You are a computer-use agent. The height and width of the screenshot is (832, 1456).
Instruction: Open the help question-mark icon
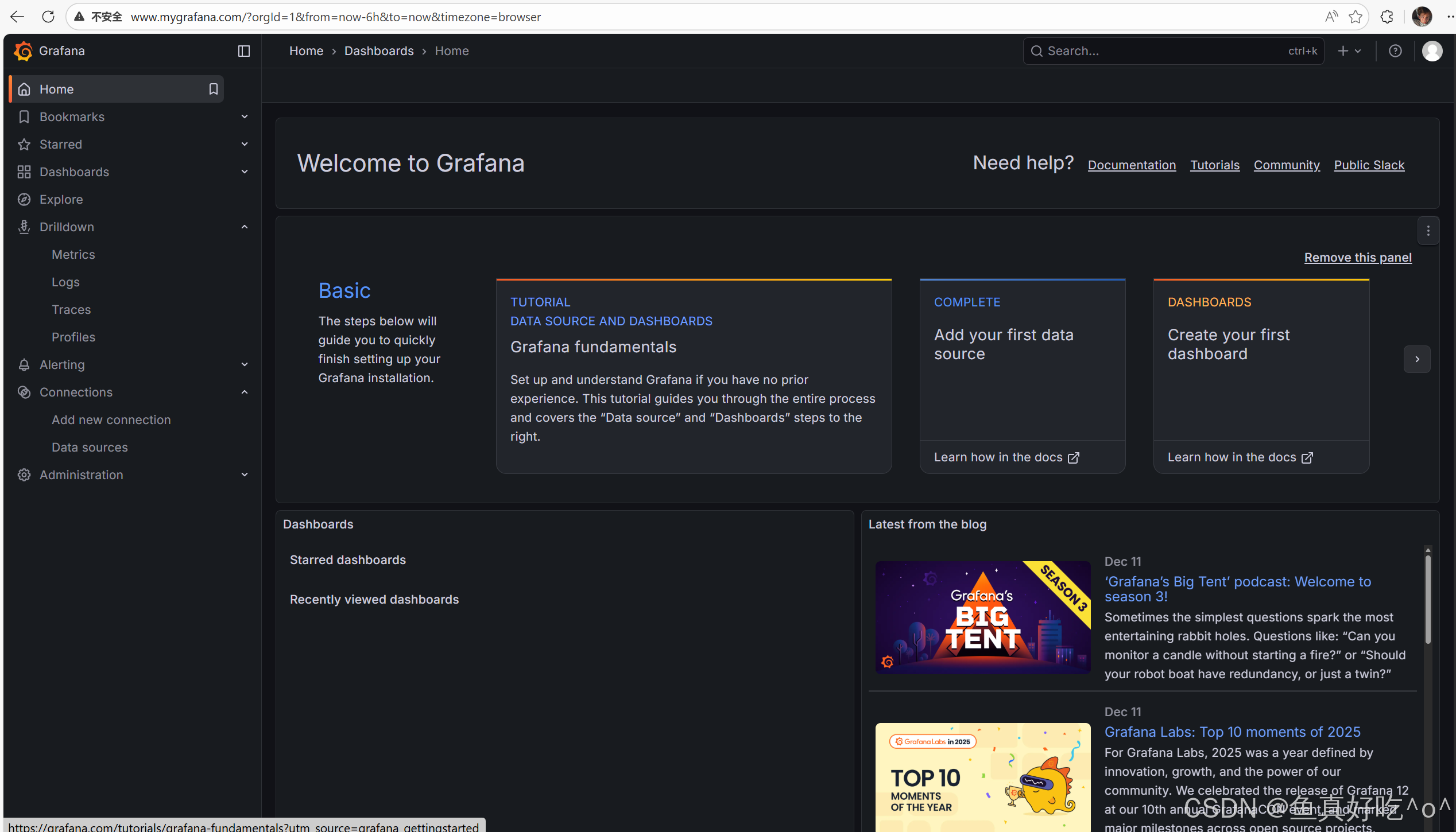pyautogui.click(x=1395, y=51)
